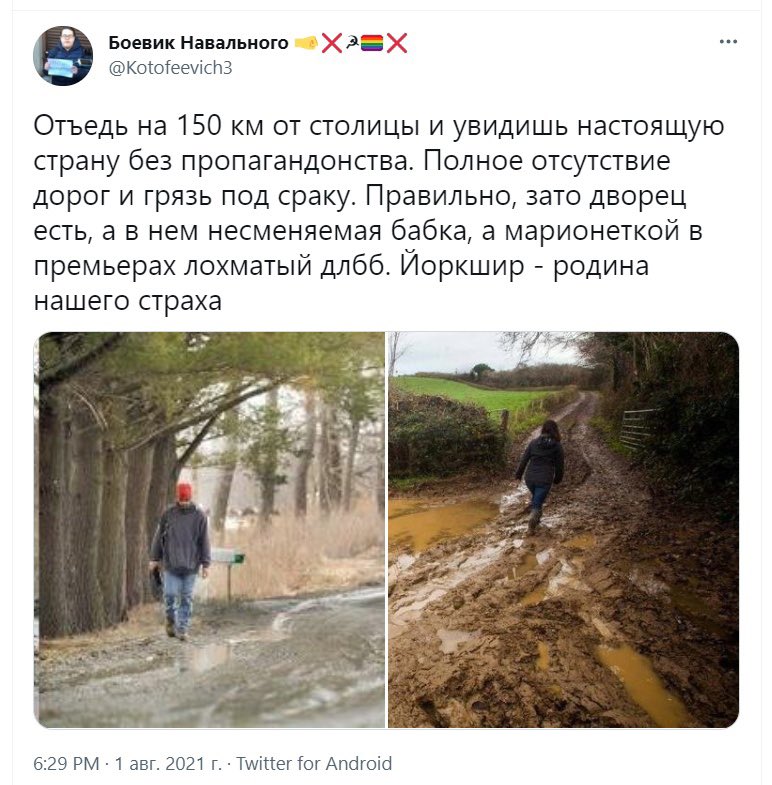
Task: Click the fist emoji next to the name
Action: click(306, 43)
